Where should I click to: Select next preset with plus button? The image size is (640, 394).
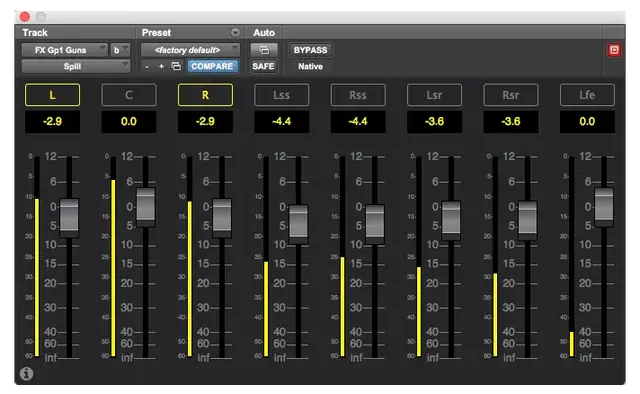tap(161, 66)
